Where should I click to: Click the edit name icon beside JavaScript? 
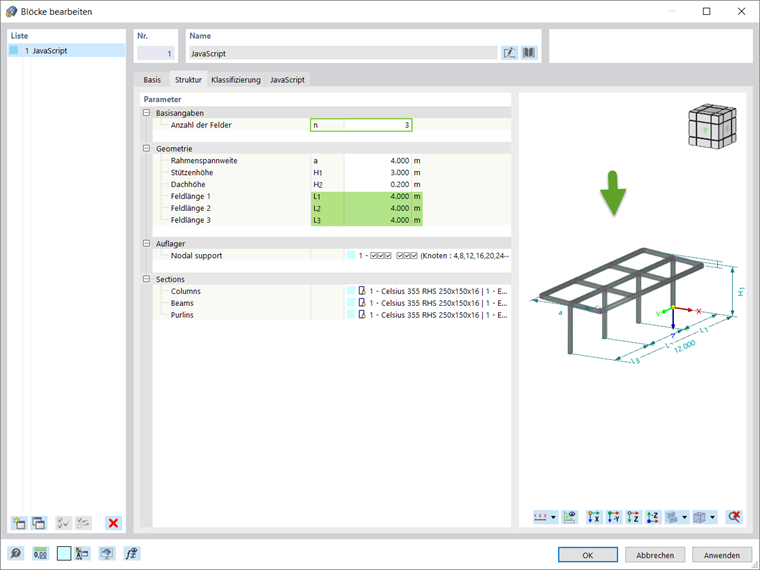pyautogui.click(x=509, y=53)
